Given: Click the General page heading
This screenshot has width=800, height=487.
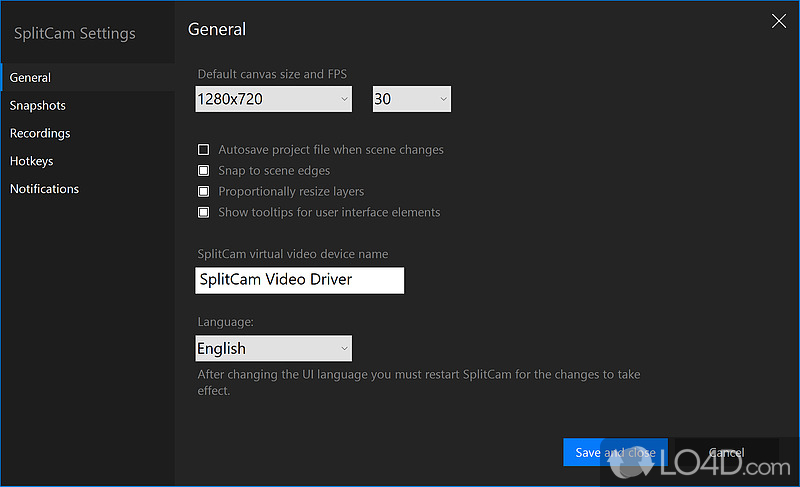Looking at the screenshot, I should pyautogui.click(x=217, y=29).
